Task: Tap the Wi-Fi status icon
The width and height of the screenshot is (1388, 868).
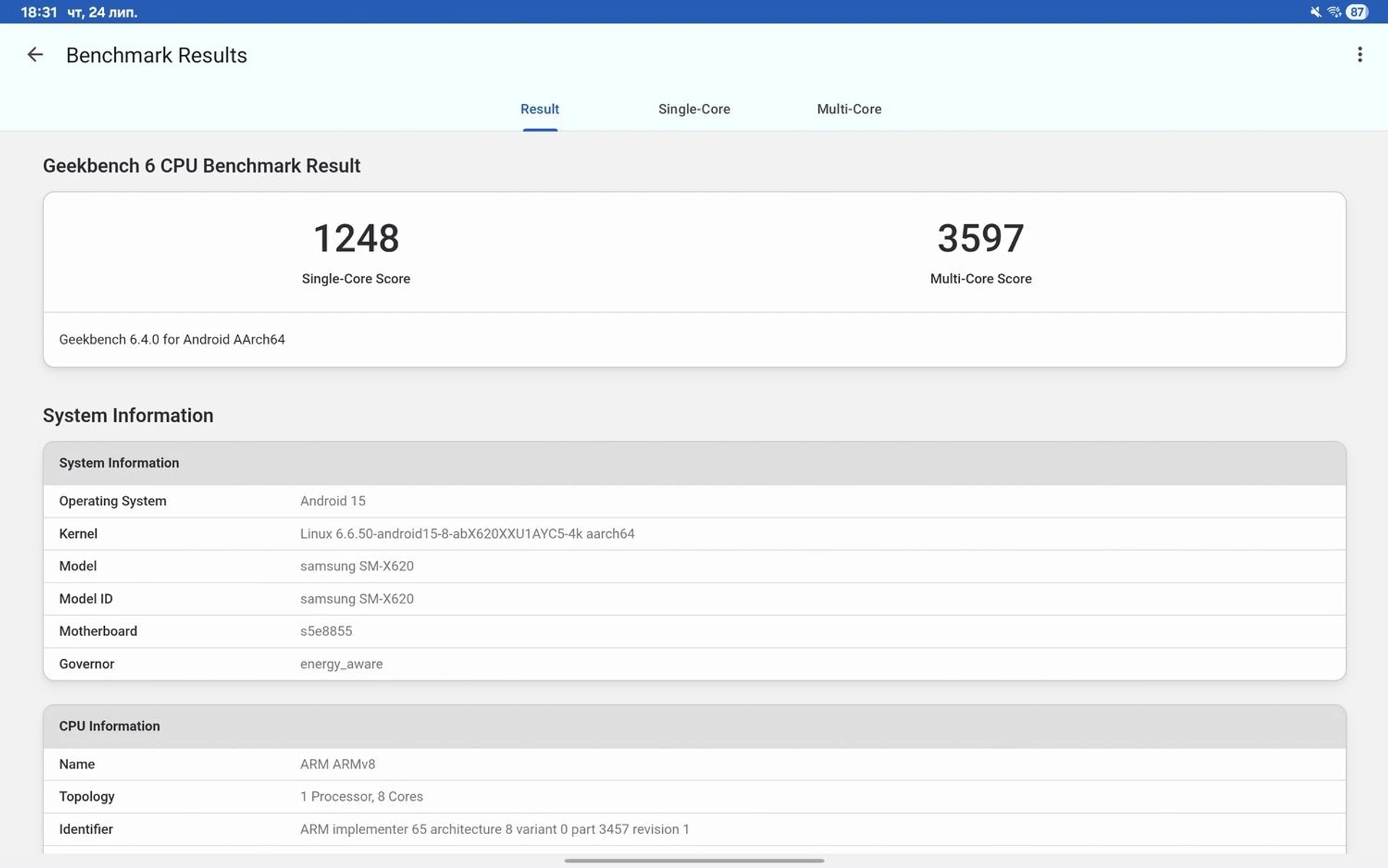Action: (x=1334, y=12)
